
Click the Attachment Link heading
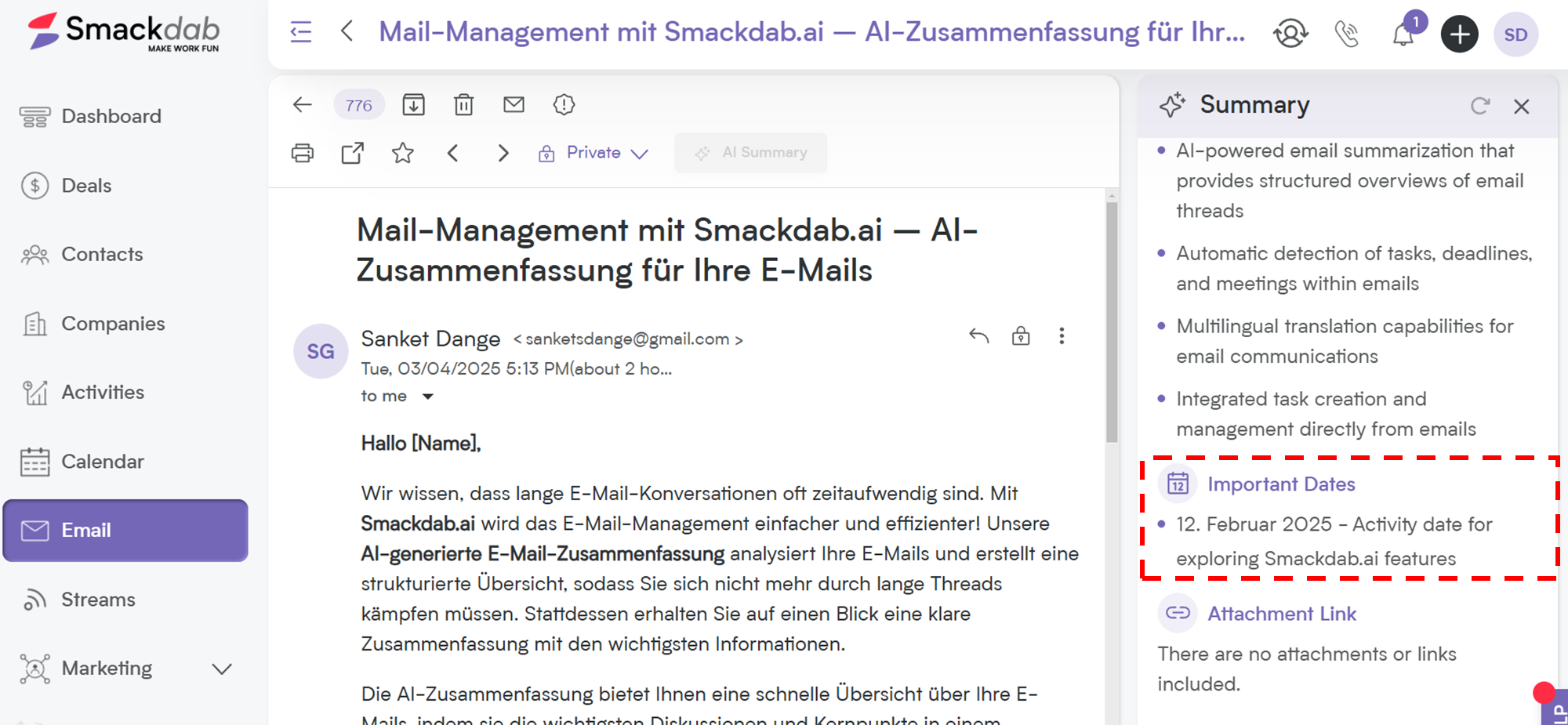point(1282,614)
